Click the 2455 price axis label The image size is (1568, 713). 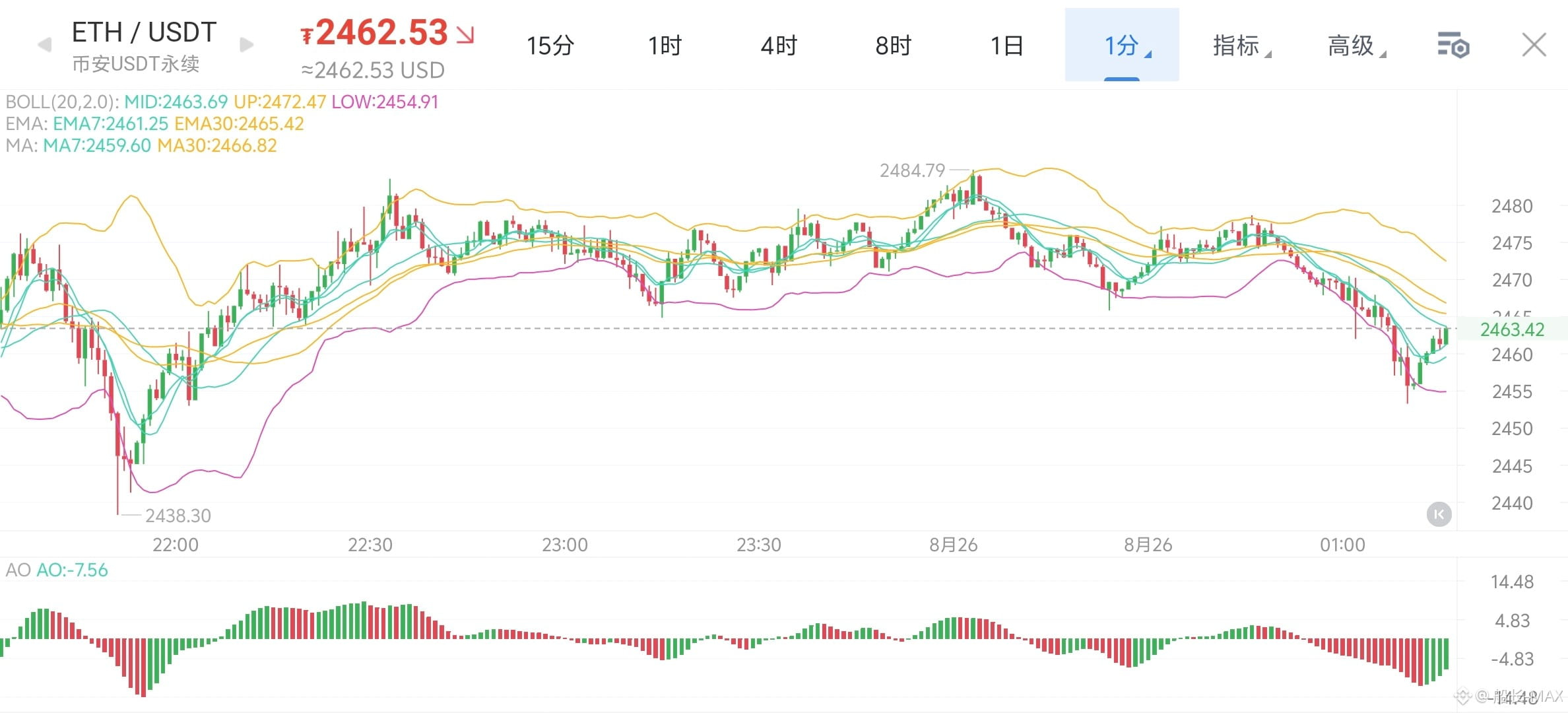pos(1512,391)
